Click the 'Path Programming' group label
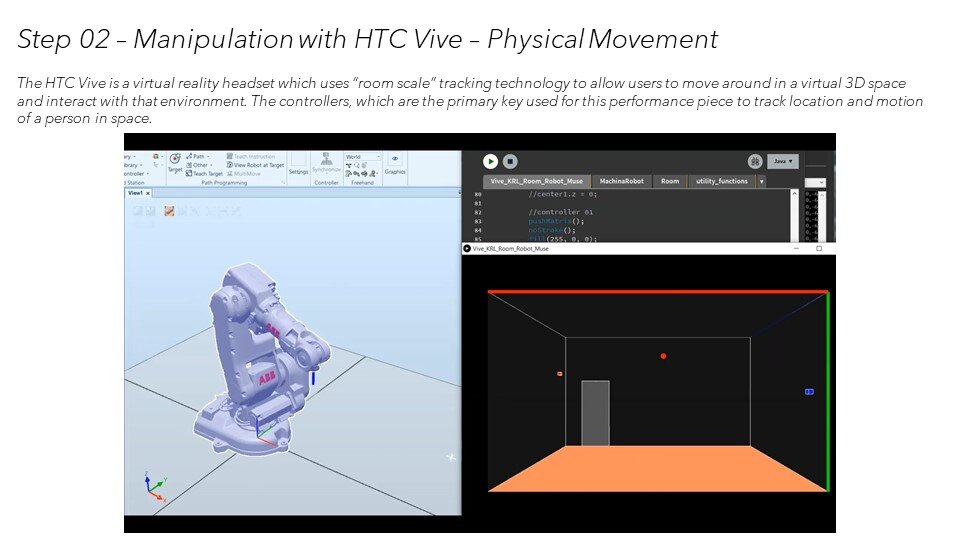This screenshot has height=540, width=960. (224, 182)
